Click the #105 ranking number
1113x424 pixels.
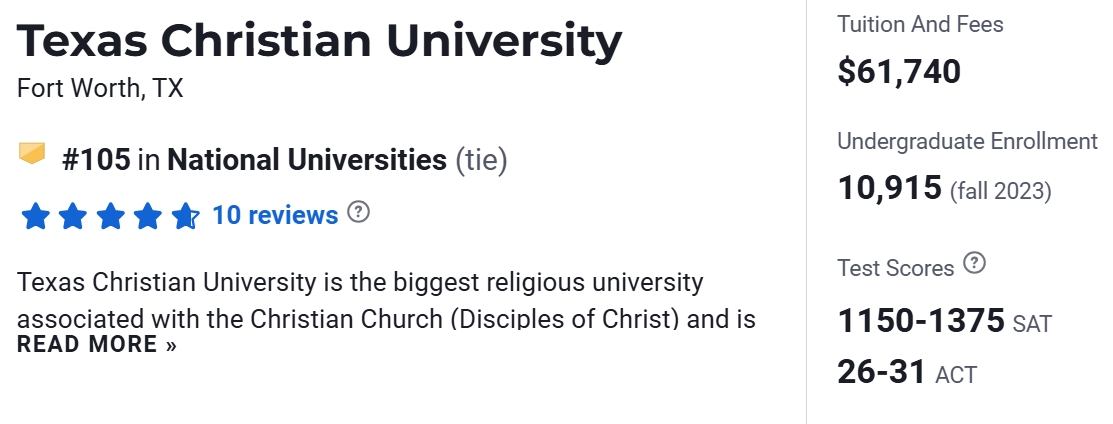(96, 159)
